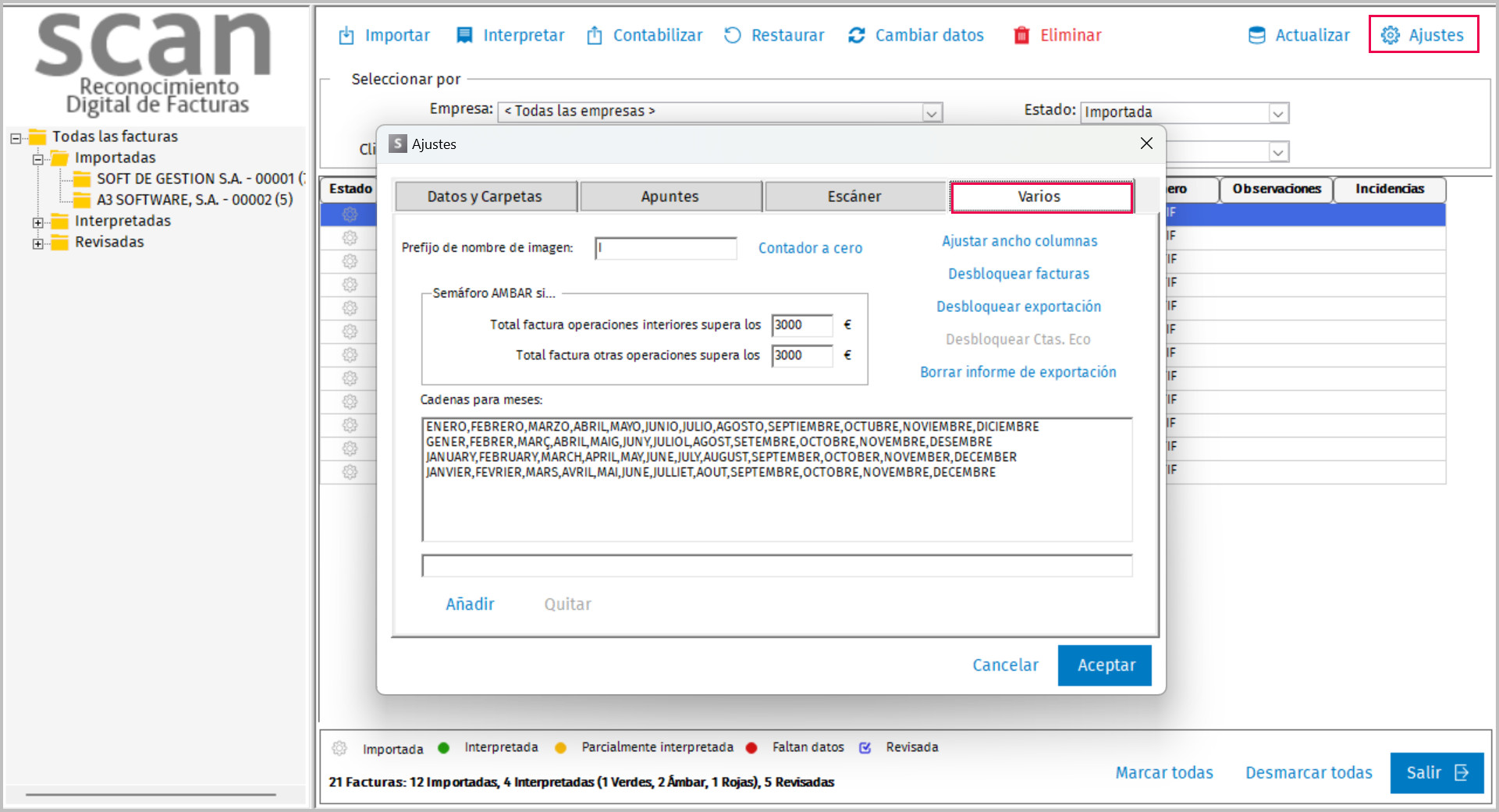This screenshot has width=1499, height=812.
Task: Click the Interpretadas folder icon
Action: tap(60, 221)
